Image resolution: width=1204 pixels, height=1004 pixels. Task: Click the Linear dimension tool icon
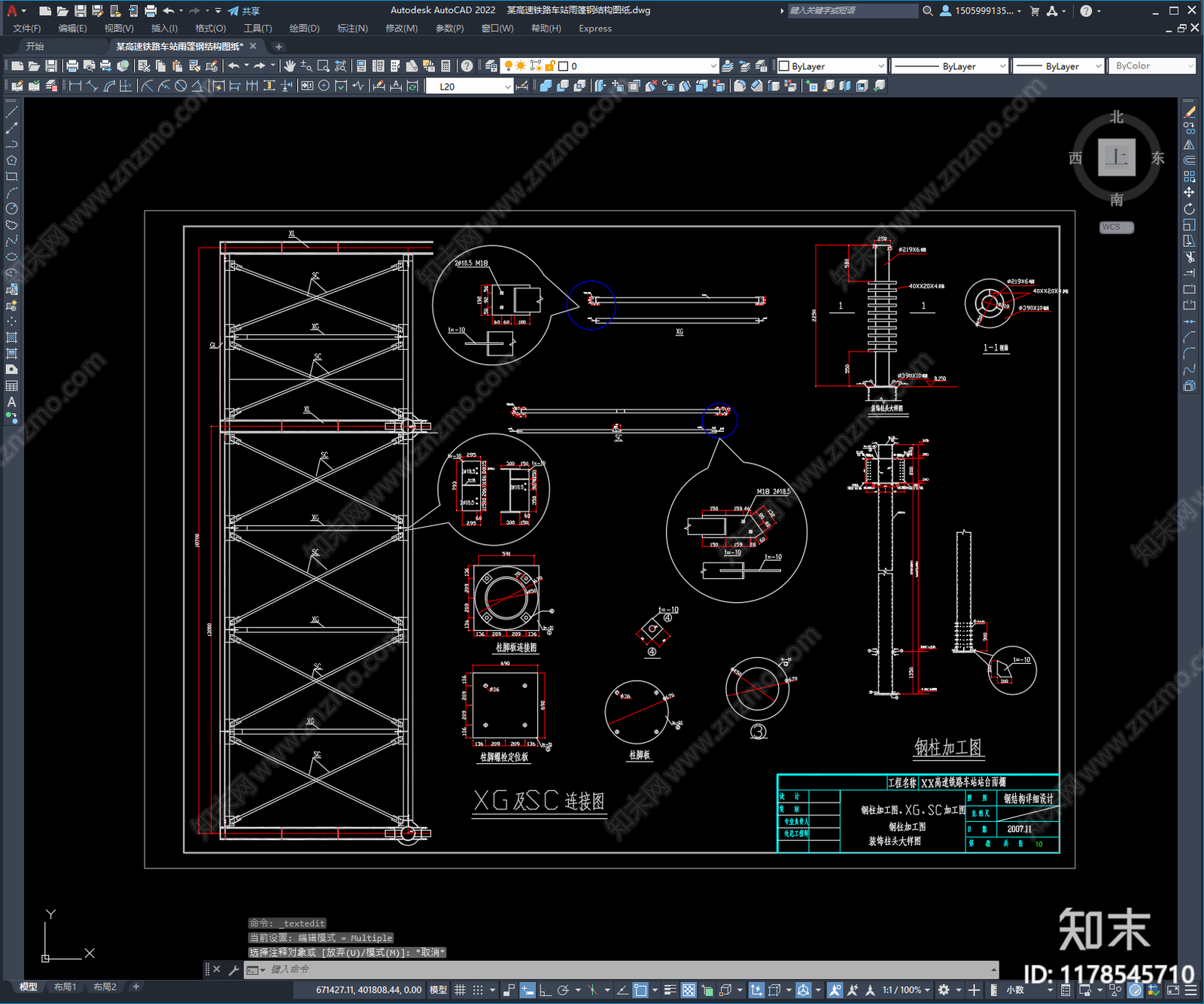point(74,86)
